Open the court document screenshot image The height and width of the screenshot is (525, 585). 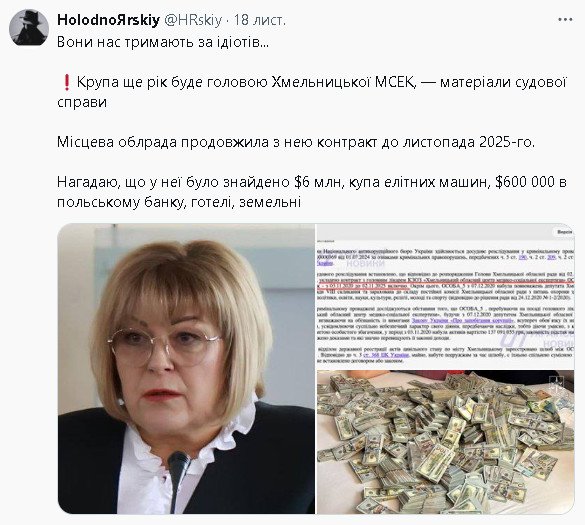point(445,296)
